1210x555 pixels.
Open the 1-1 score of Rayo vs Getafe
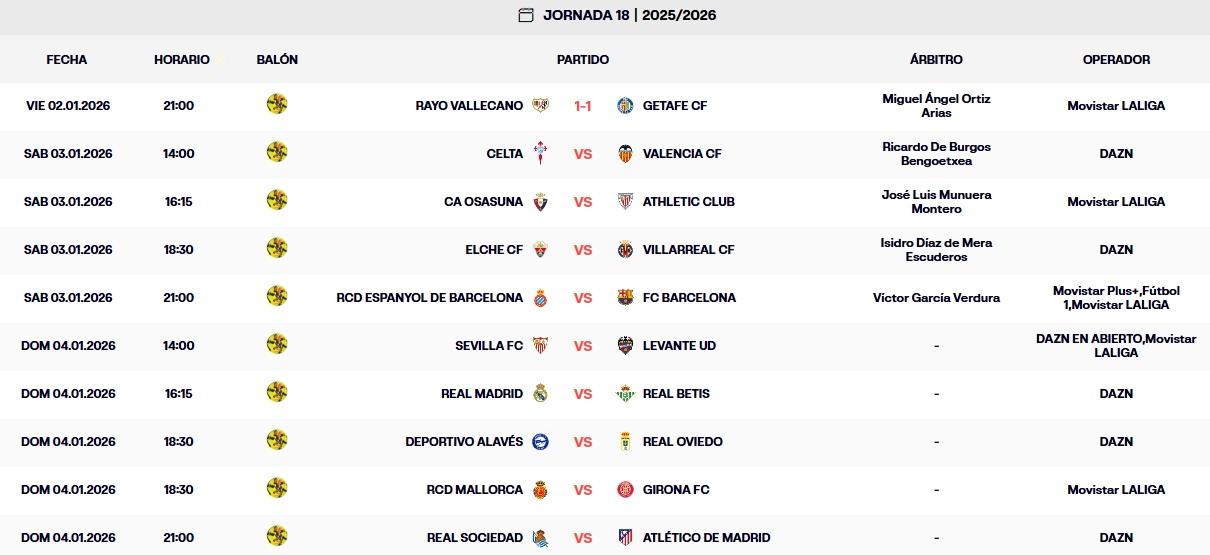(x=583, y=105)
